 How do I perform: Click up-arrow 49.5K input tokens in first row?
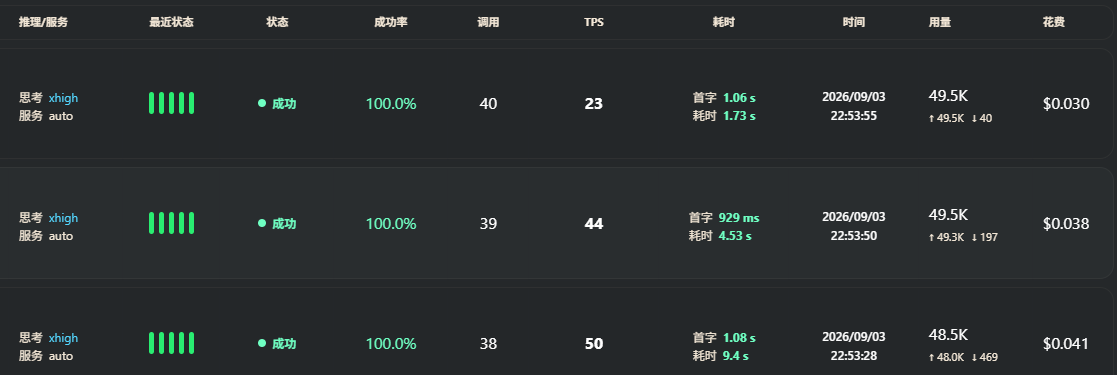(946, 118)
